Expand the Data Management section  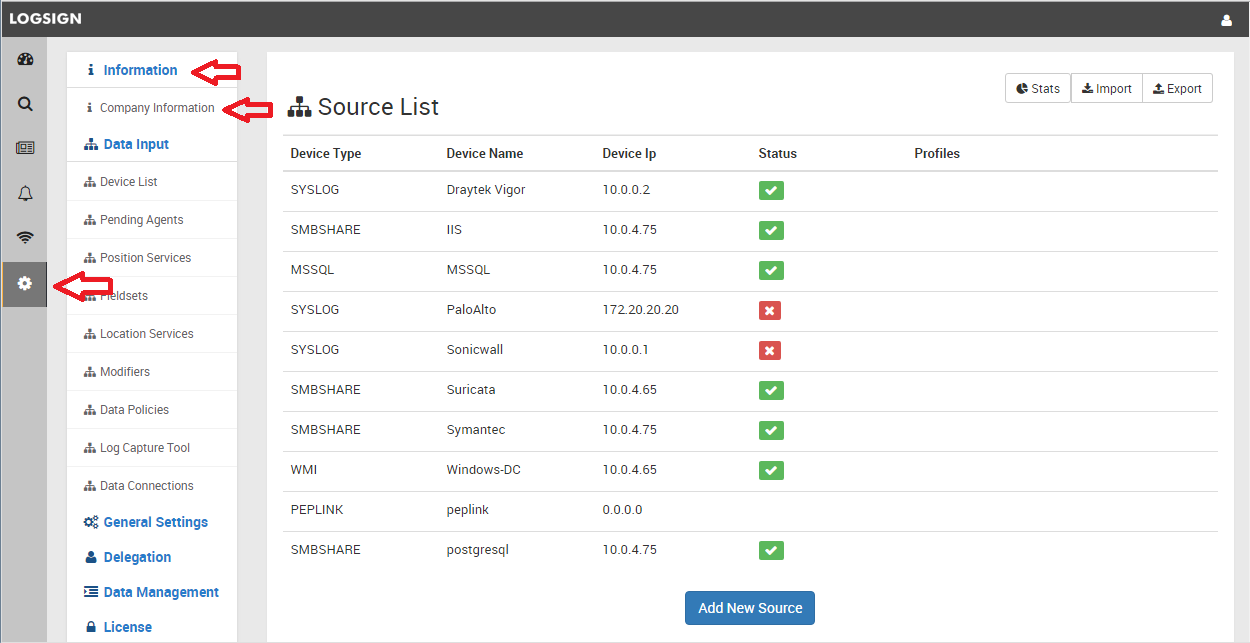[151, 592]
